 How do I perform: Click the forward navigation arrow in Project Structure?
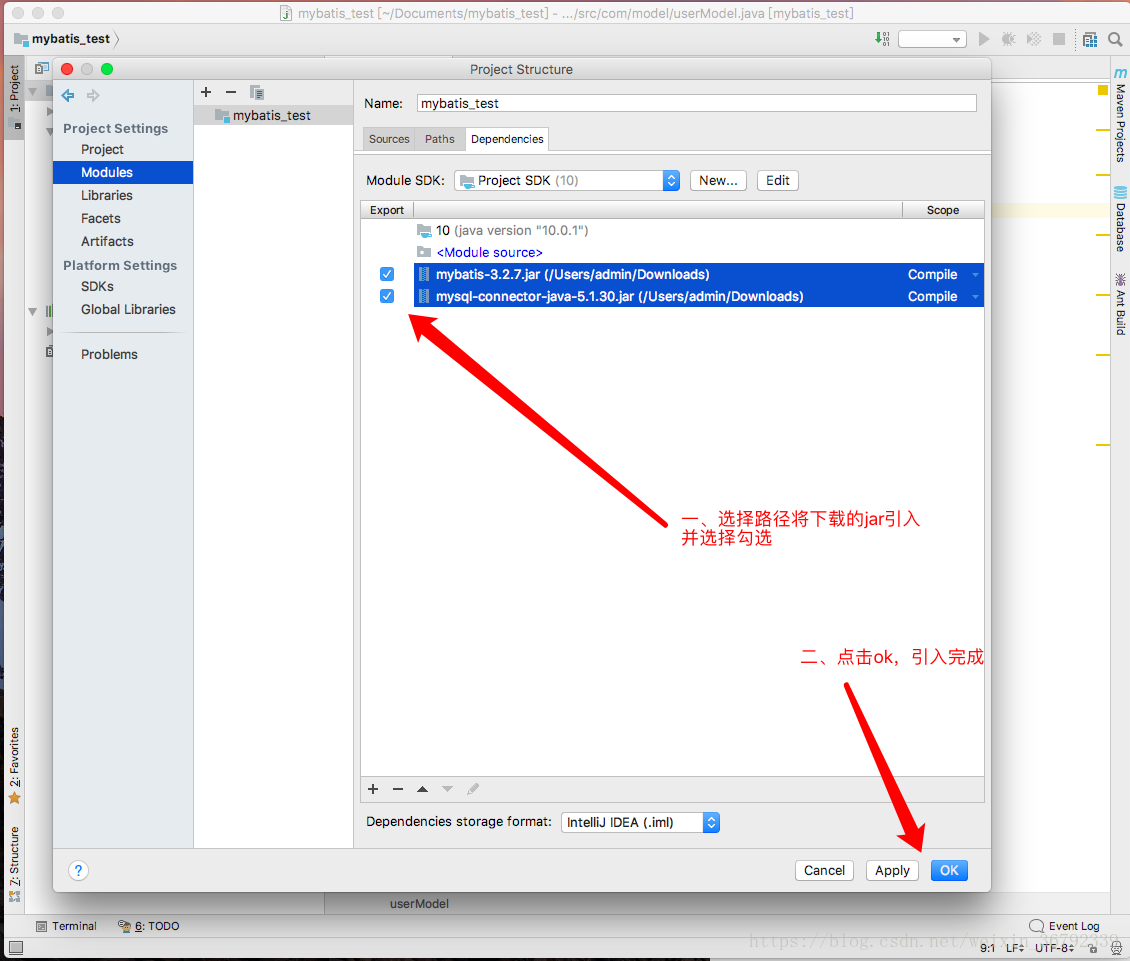pyautogui.click(x=93, y=95)
